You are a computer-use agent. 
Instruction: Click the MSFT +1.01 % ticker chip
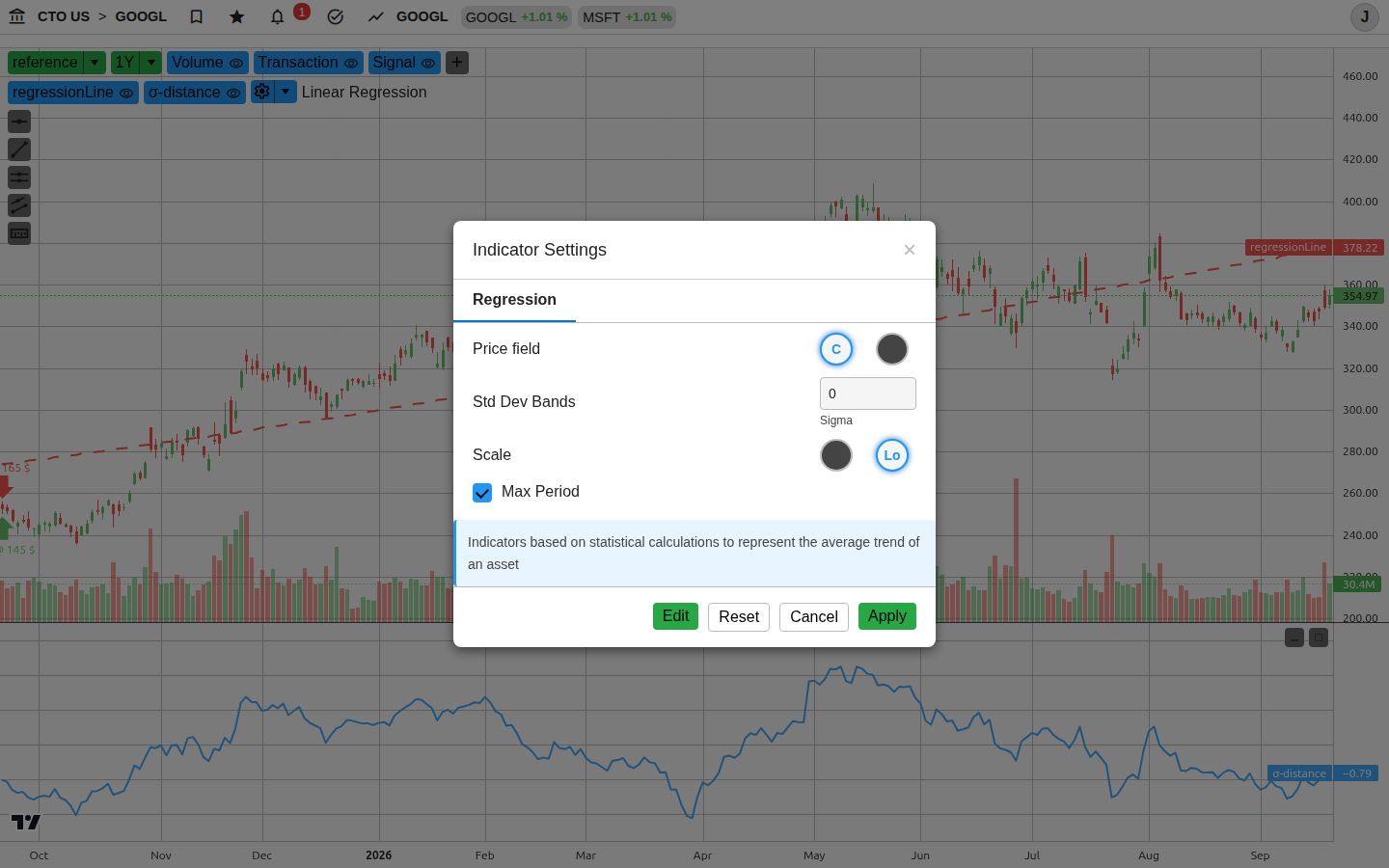[x=627, y=17]
